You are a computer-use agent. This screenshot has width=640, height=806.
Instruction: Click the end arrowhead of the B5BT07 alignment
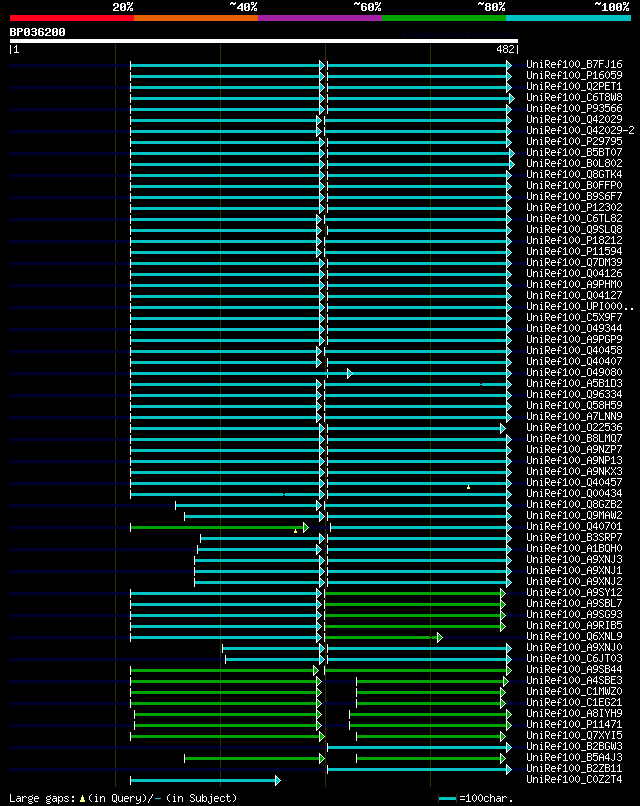pyautogui.click(x=511, y=153)
